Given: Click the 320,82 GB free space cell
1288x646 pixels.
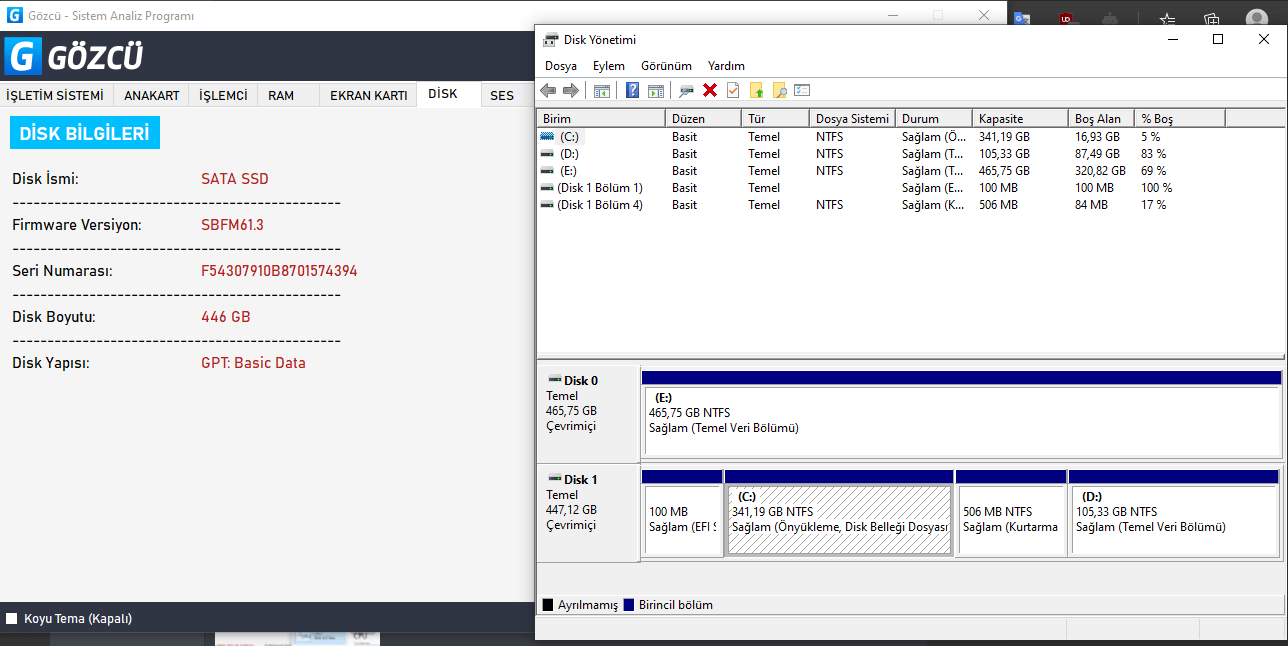Looking at the screenshot, I should (1100, 171).
